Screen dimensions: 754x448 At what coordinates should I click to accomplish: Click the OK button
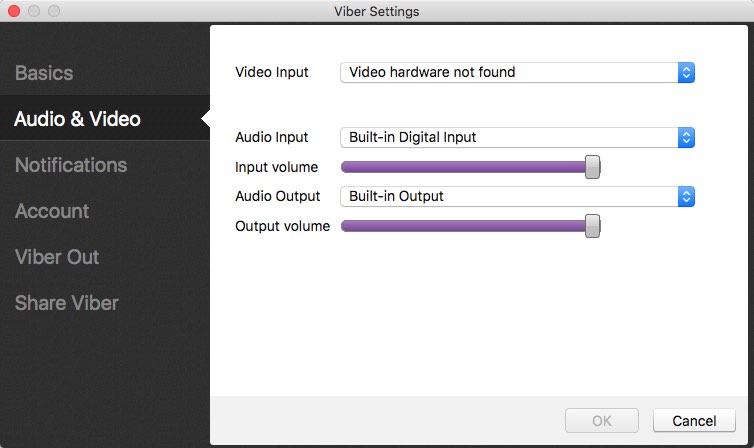pos(602,421)
